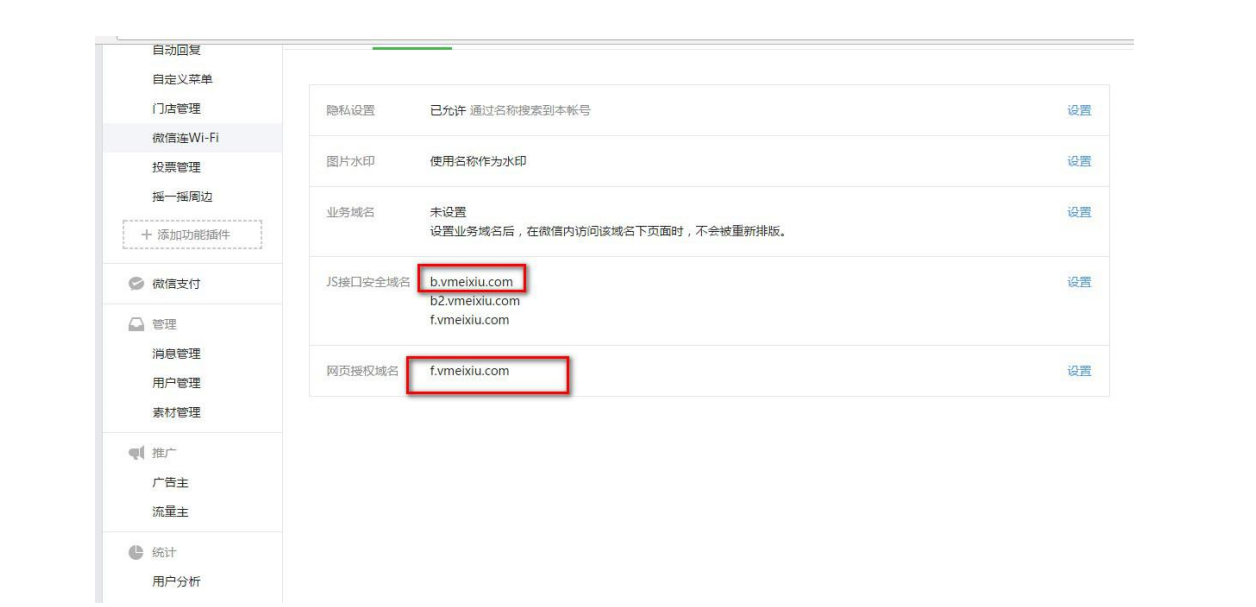Image resolution: width=1256 pixels, height=607 pixels.
Task: Open 消息管理 under 管理
Action: pos(176,354)
